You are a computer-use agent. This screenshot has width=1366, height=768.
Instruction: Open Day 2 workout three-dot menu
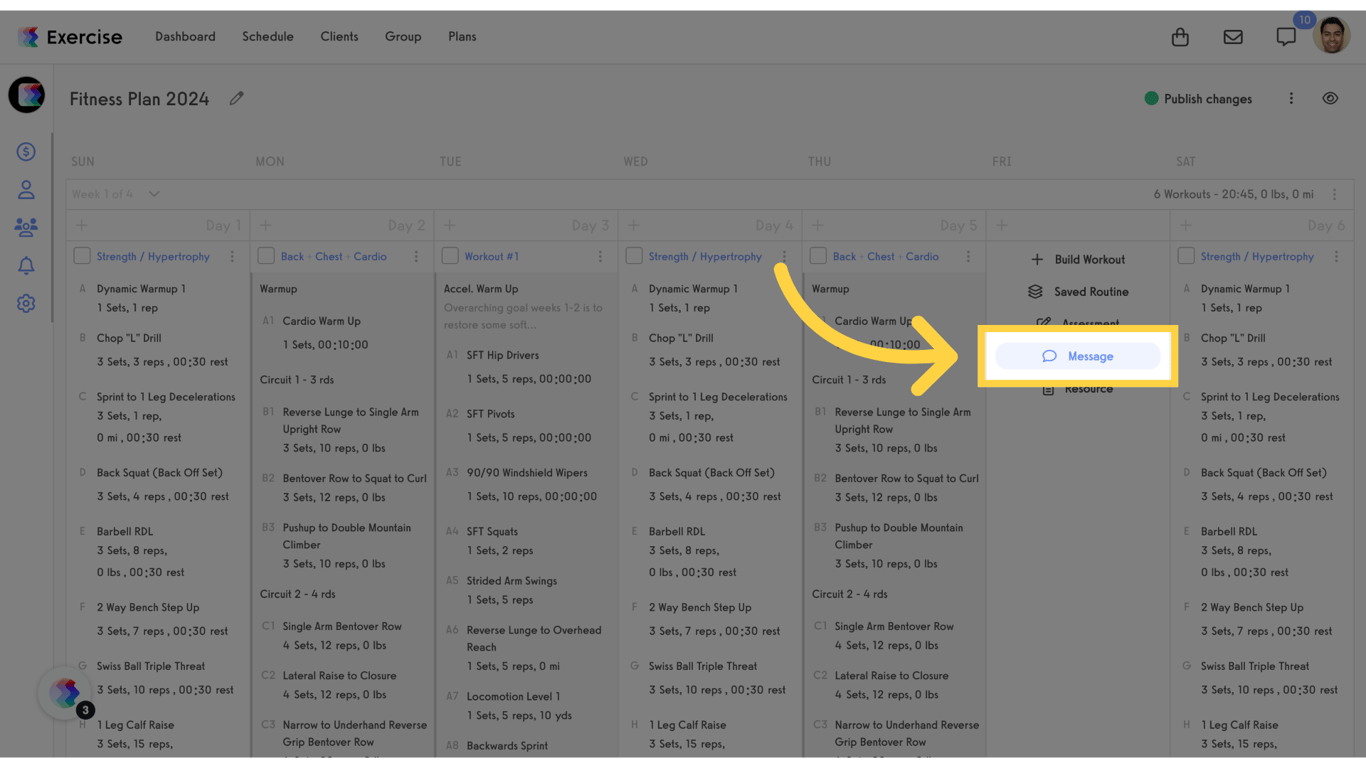(416, 257)
